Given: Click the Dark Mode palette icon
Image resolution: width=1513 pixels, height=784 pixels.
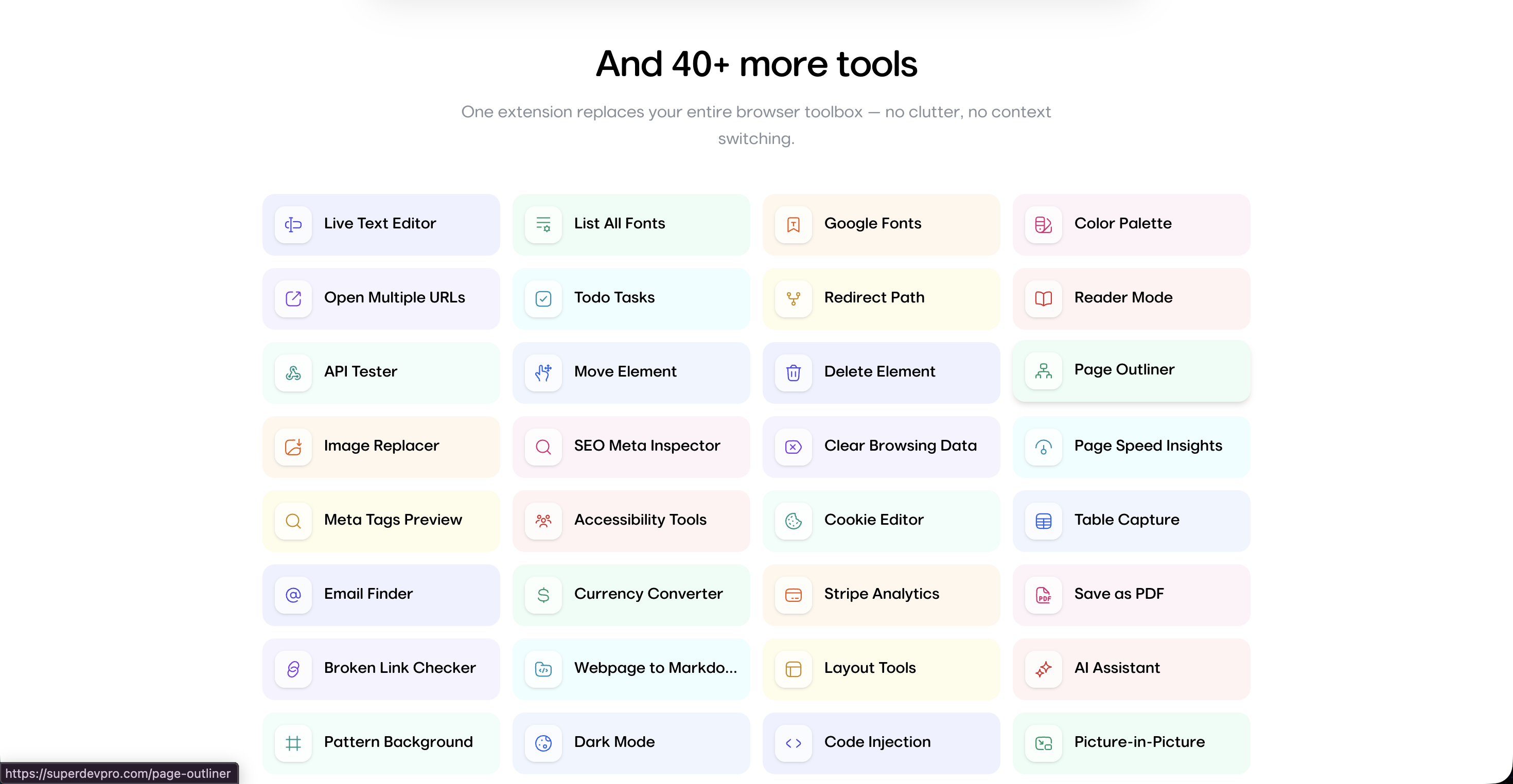Looking at the screenshot, I should point(543,742).
